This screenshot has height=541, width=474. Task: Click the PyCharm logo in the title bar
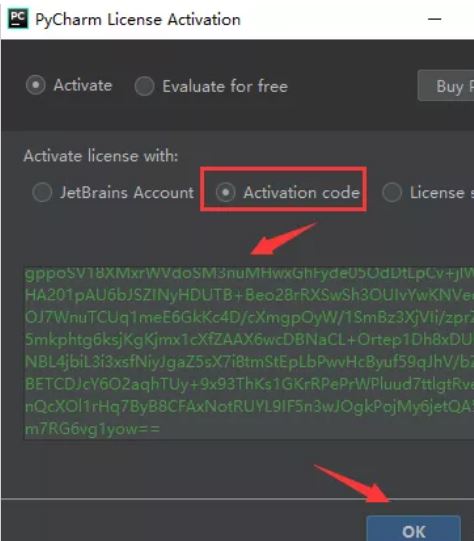(x=18, y=19)
